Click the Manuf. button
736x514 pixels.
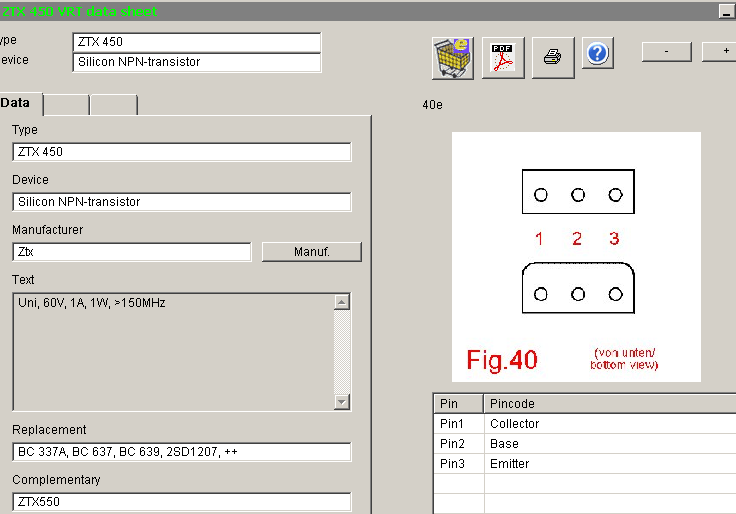coord(312,252)
